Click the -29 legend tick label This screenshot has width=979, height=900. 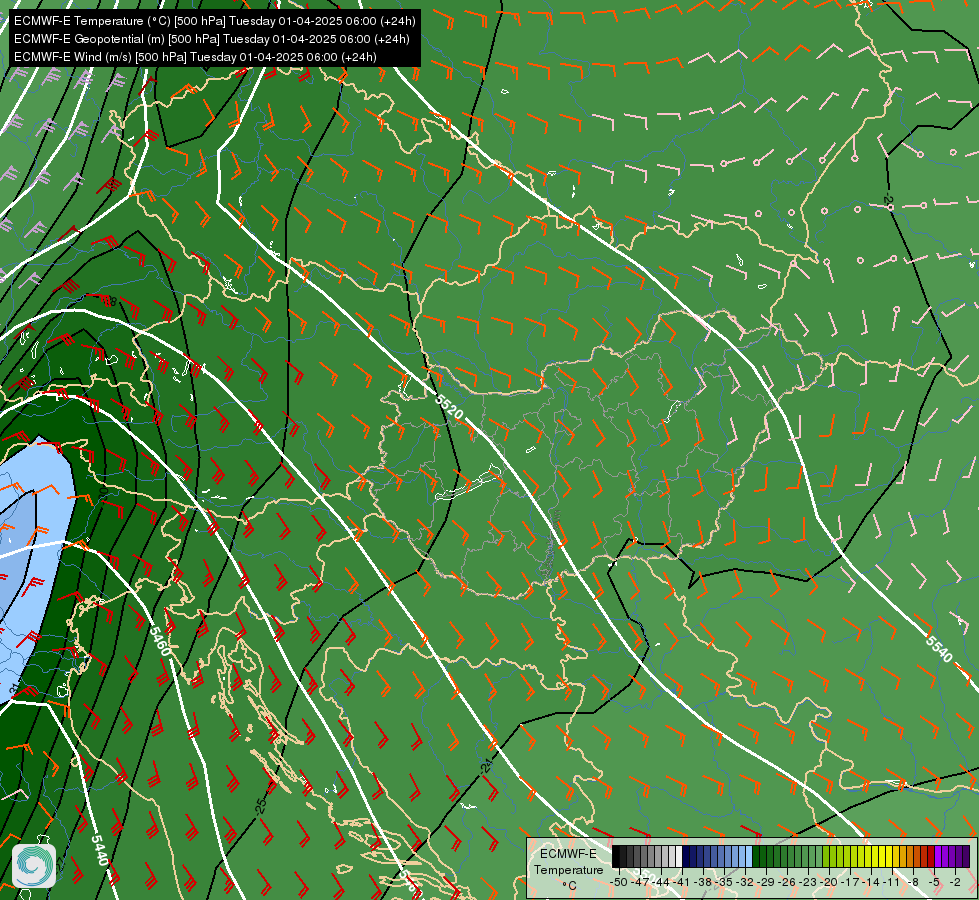pyautogui.click(x=766, y=882)
